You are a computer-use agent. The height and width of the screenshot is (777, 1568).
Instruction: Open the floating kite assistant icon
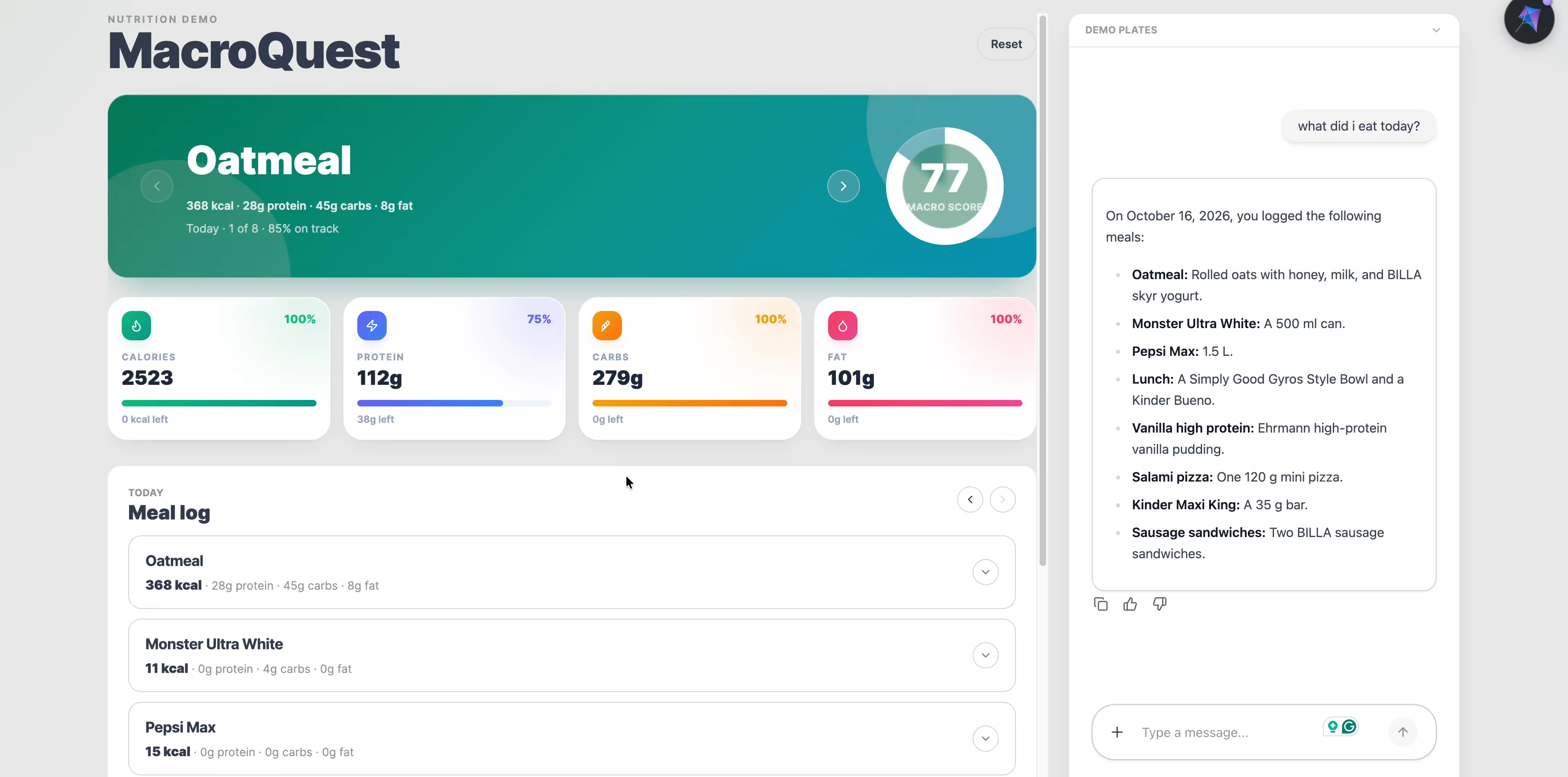(x=1528, y=20)
